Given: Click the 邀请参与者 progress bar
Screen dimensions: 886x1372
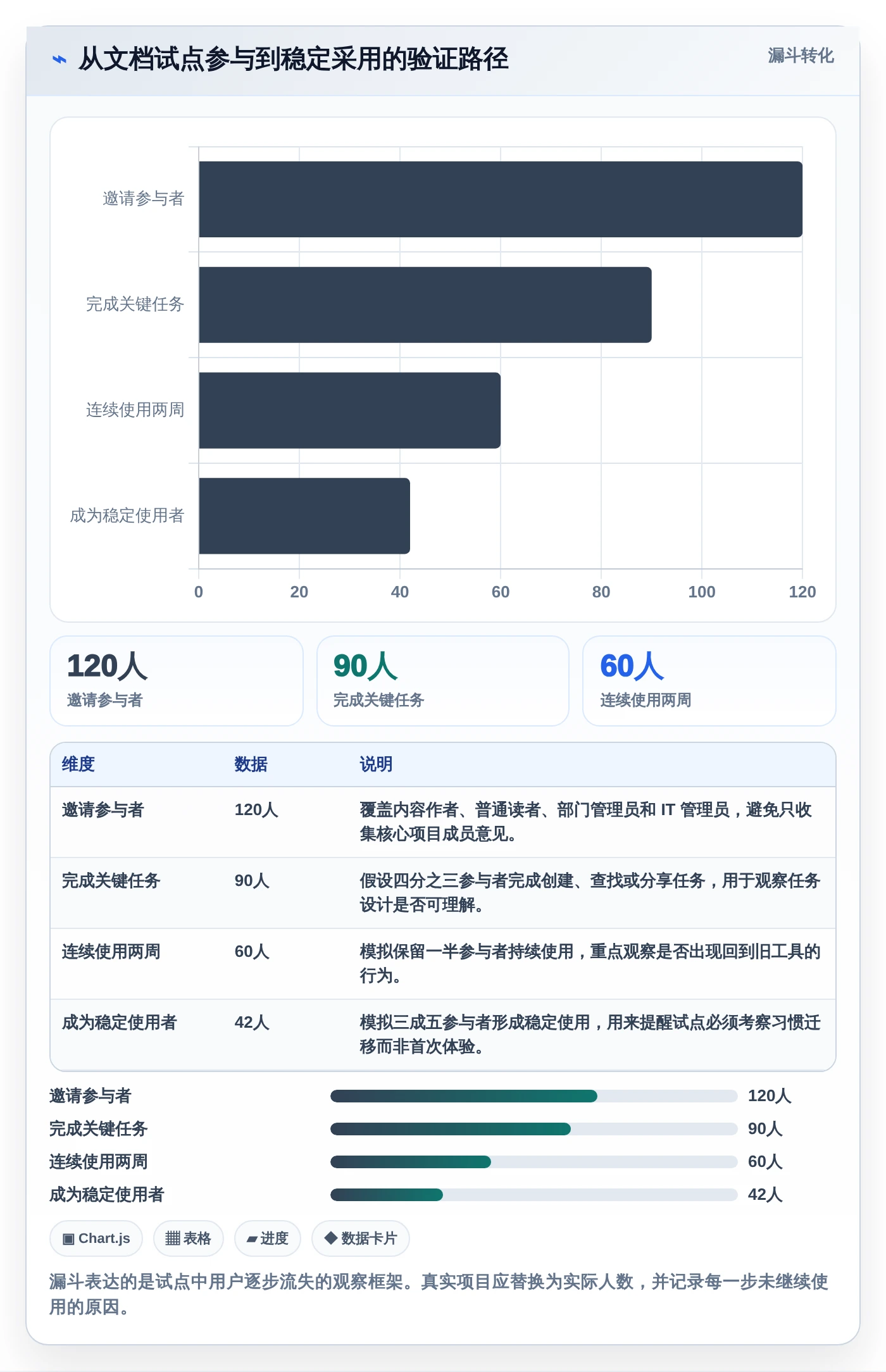Looking at the screenshot, I should pyautogui.click(x=534, y=1096).
